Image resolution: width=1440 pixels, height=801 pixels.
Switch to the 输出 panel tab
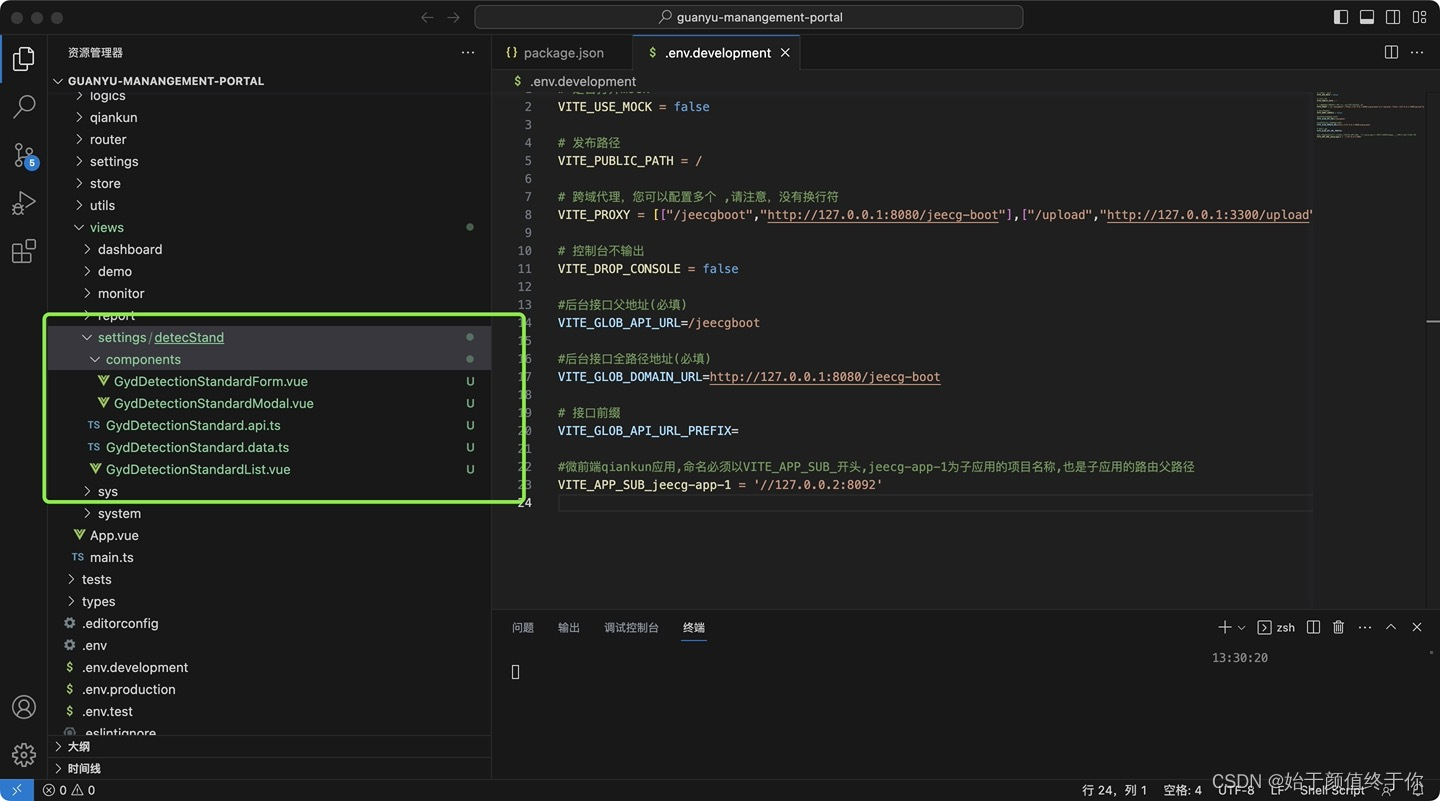[x=569, y=627]
